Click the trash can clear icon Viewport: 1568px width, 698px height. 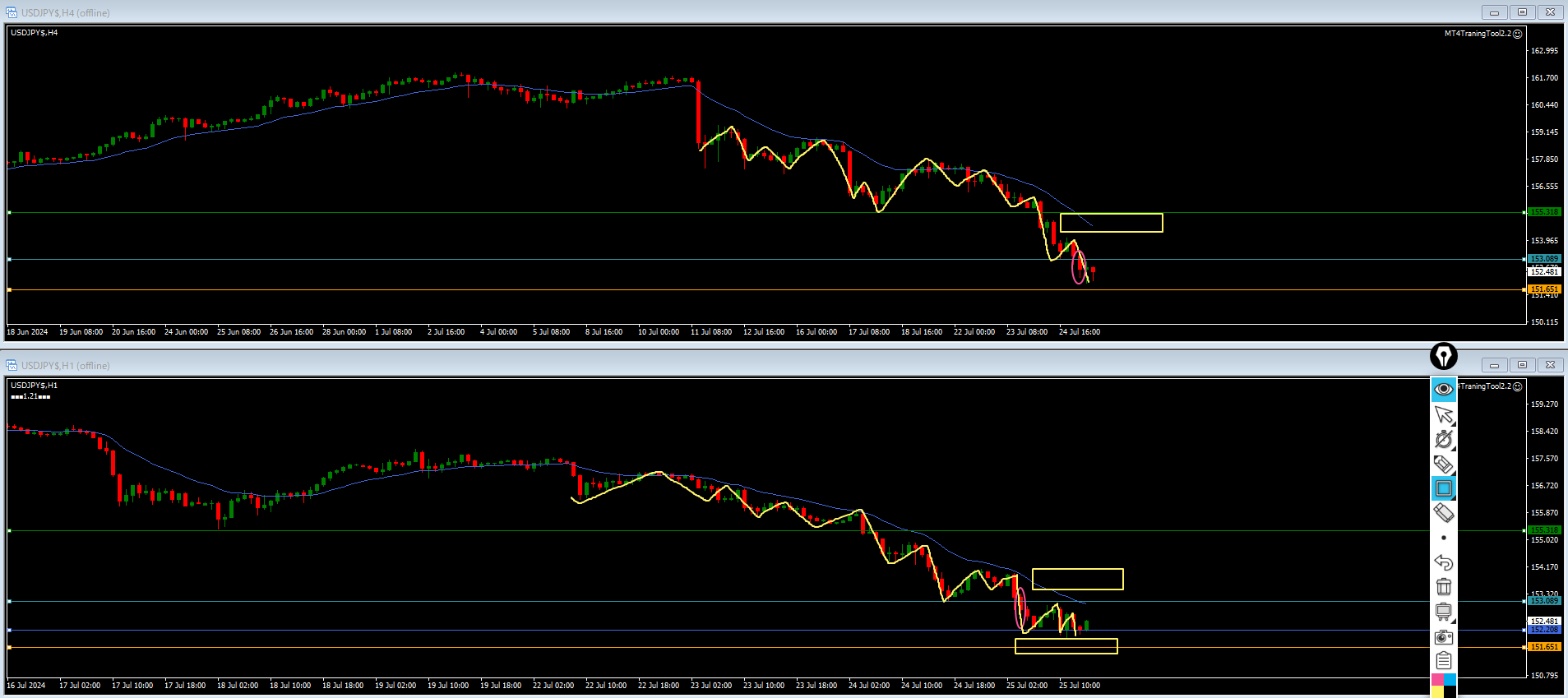[1443, 587]
